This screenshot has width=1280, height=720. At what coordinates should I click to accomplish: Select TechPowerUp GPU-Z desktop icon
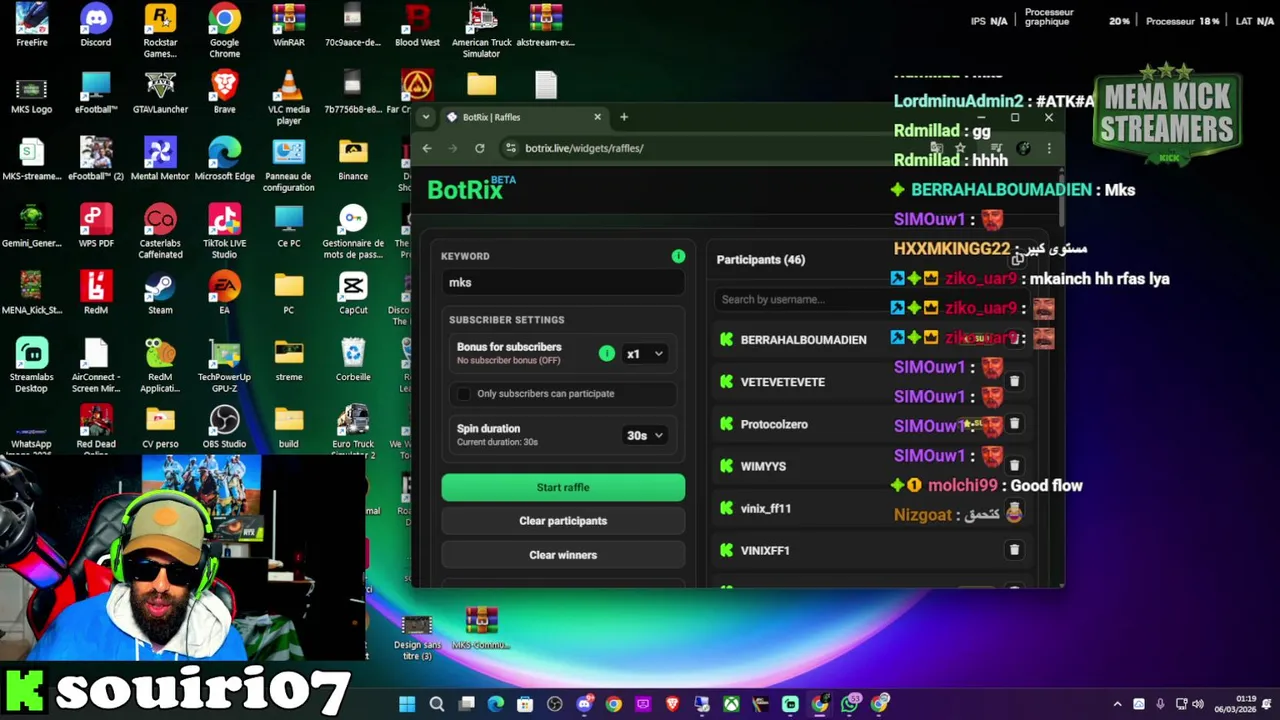coord(224,366)
